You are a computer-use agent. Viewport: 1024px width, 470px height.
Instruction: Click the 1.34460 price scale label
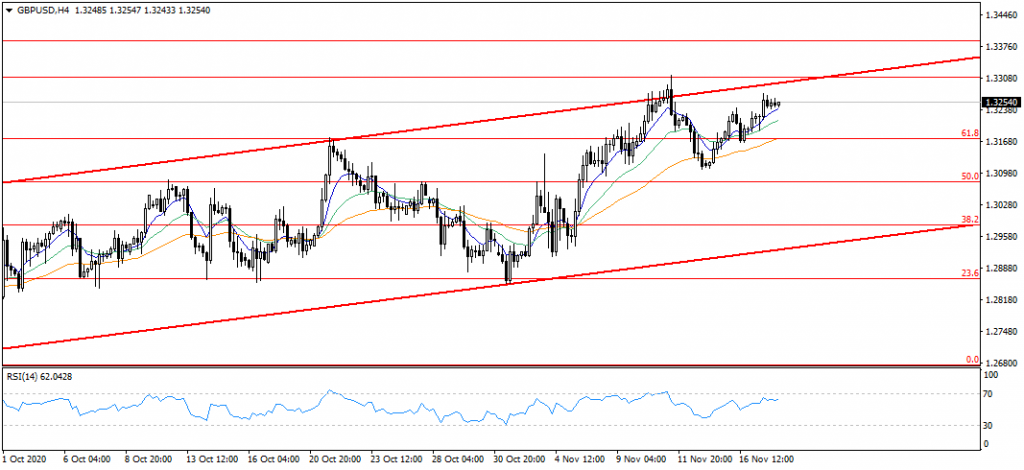(x=1000, y=16)
